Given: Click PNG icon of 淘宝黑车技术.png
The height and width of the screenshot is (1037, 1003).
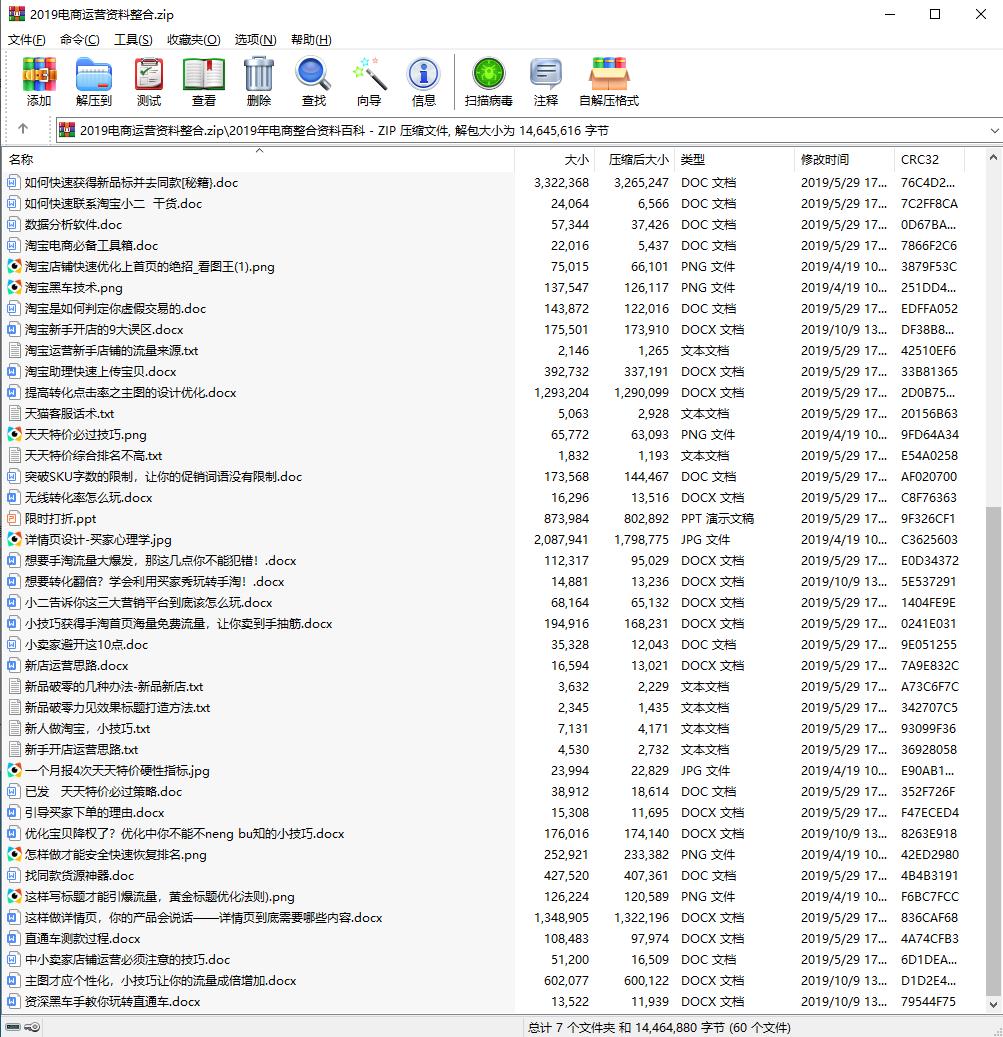Looking at the screenshot, I should tap(14, 288).
